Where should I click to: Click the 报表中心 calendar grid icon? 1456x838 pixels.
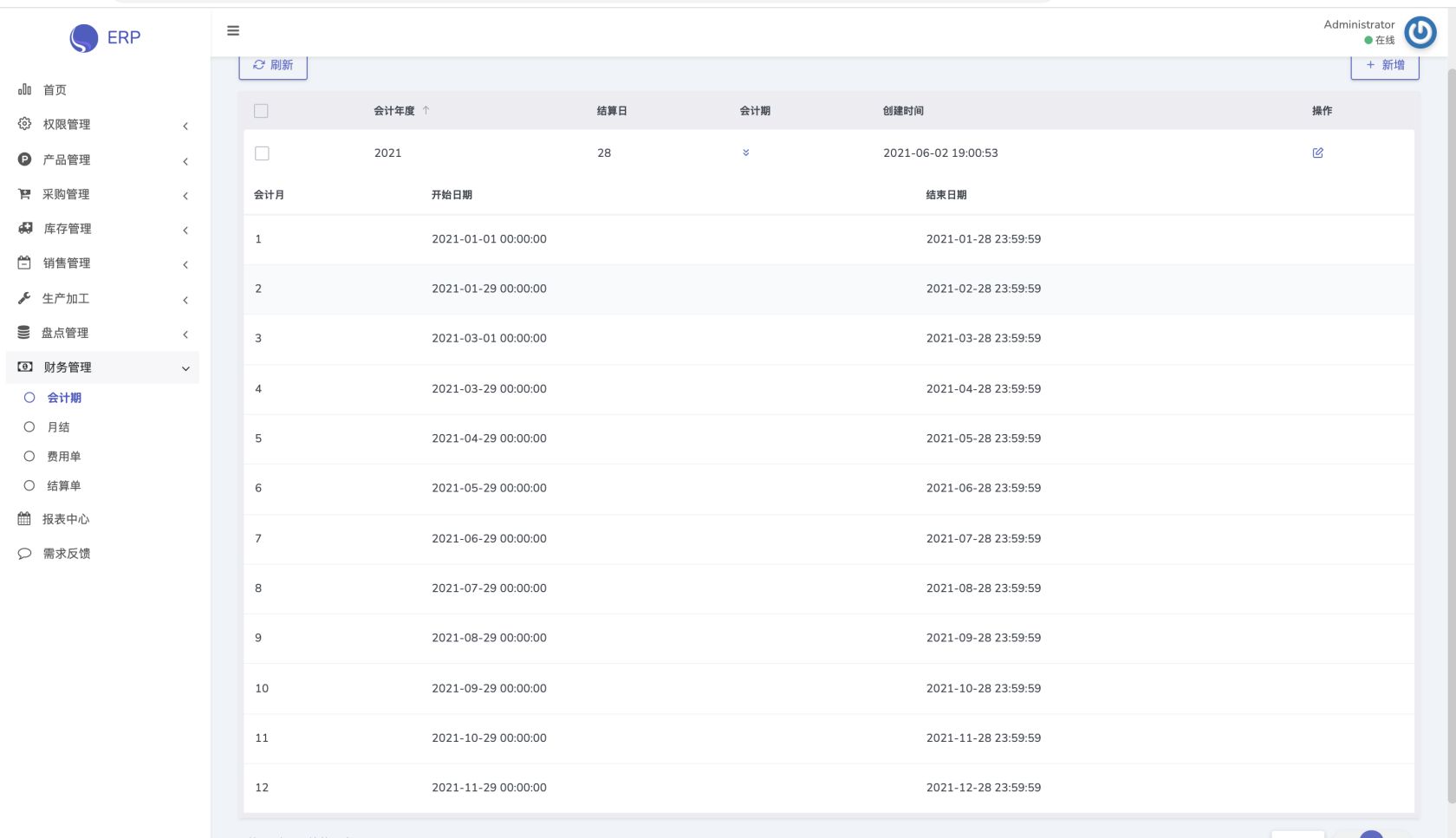tap(24, 518)
